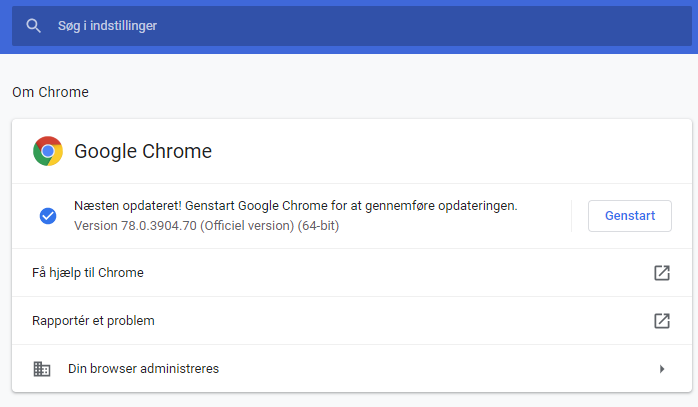698x407 pixels.
Task: Expand arrow next to Din browser administreres
Action: pyautogui.click(x=662, y=369)
